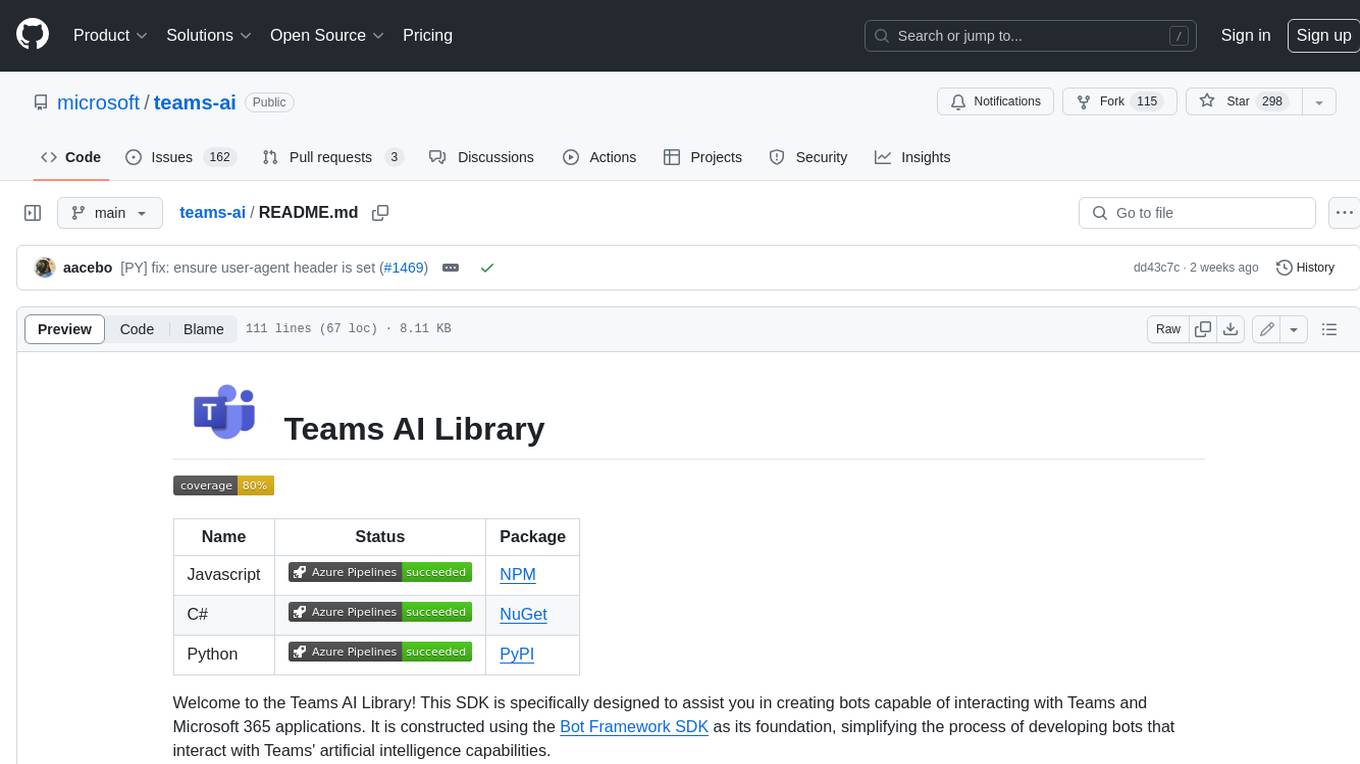Expand the Open Source menu
Image resolution: width=1360 pixels, height=764 pixels.
tap(327, 35)
